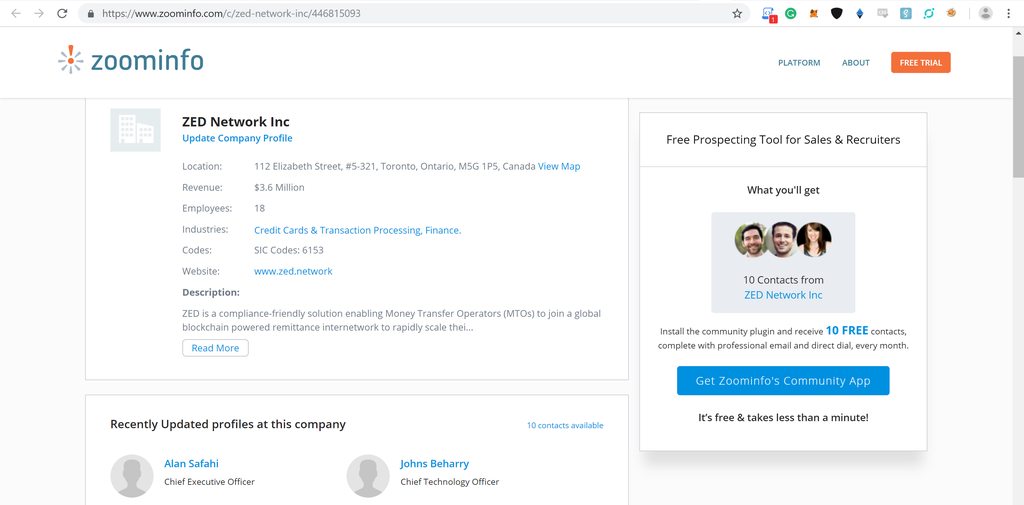This screenshot has width=1024, height=505.
Task: Click the ZED Network company placeholder logo
Action: coord(135,130)
